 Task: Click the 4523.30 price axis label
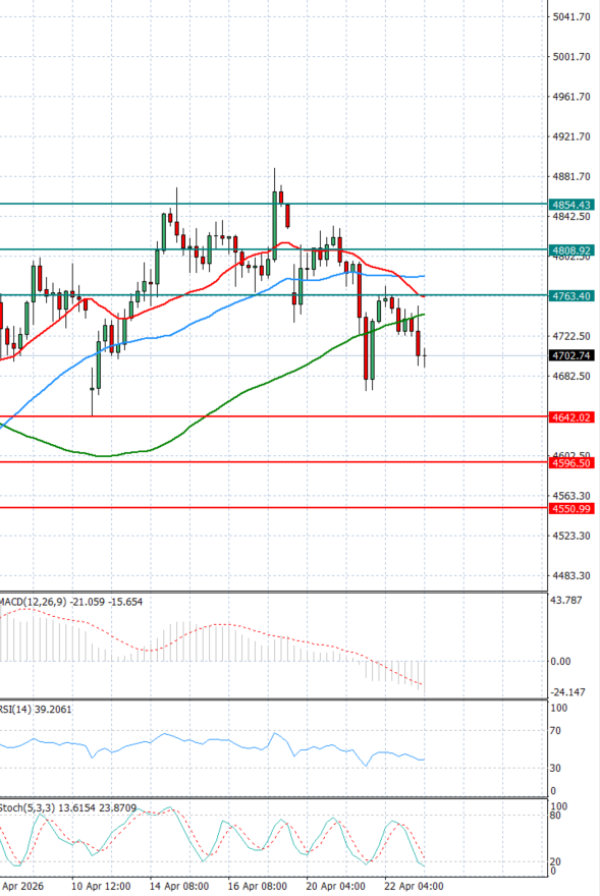[570, 536]
